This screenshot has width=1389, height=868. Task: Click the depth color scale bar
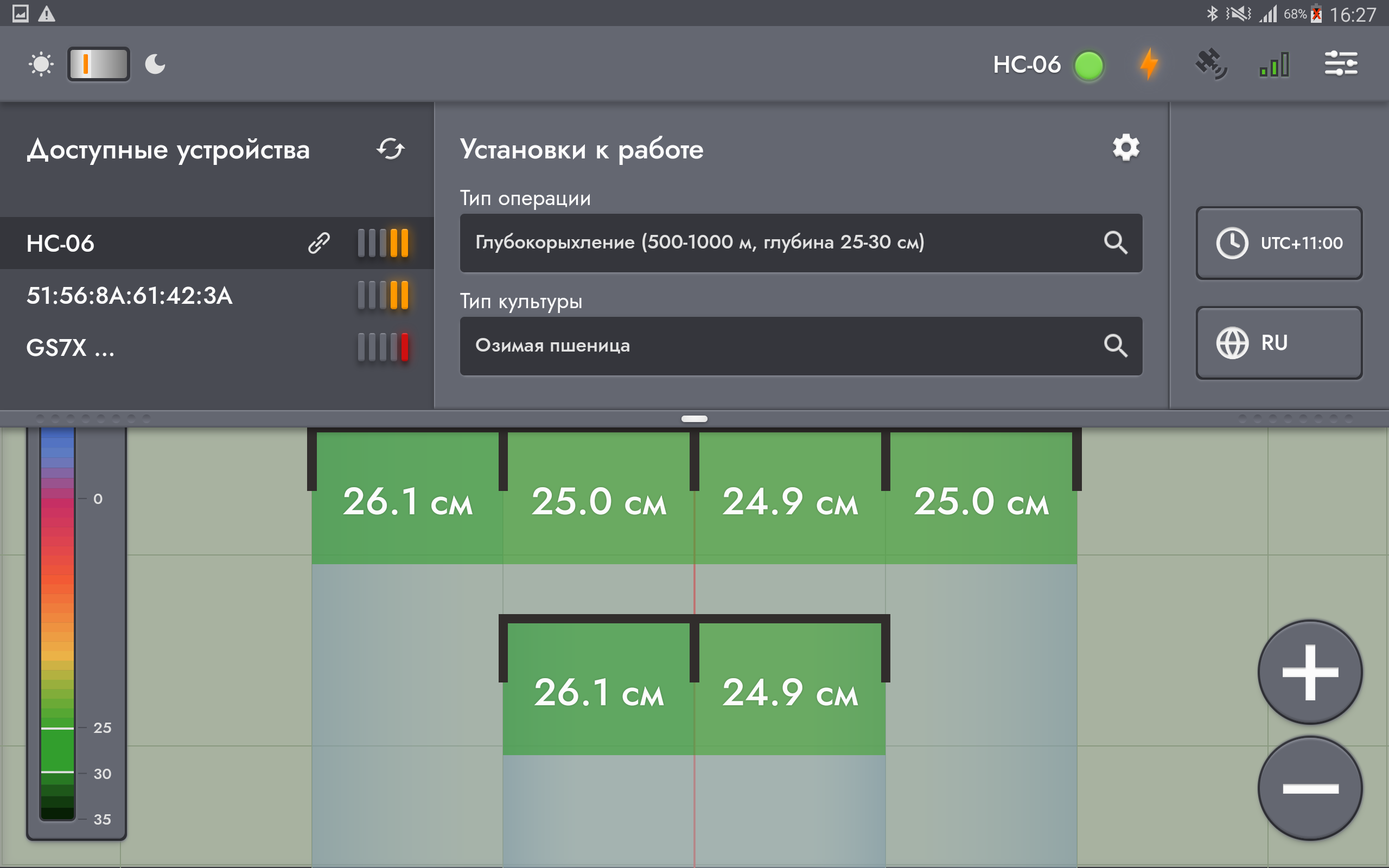tap(58, 624)
